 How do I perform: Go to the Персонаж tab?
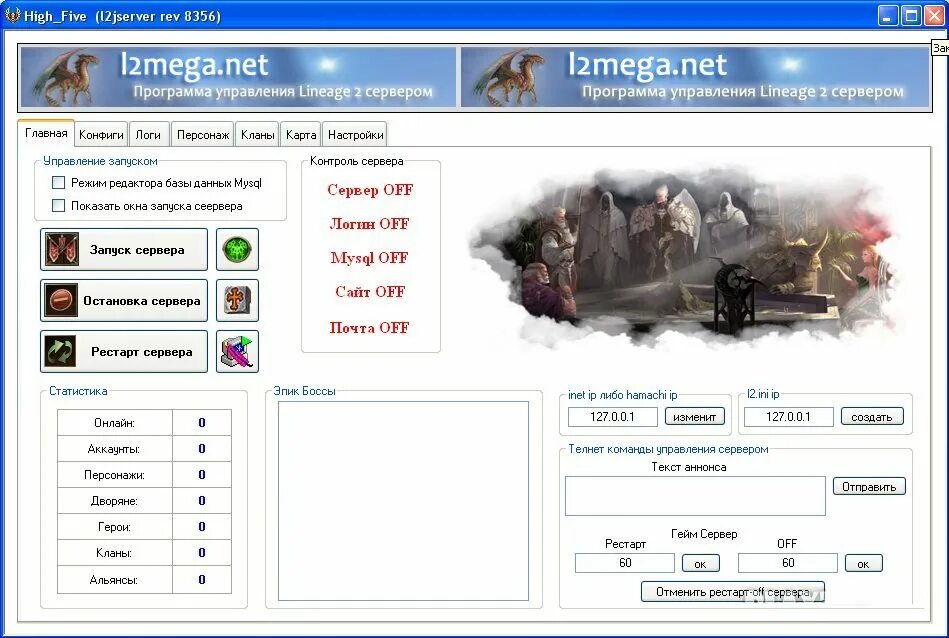[x=203, y=135]
